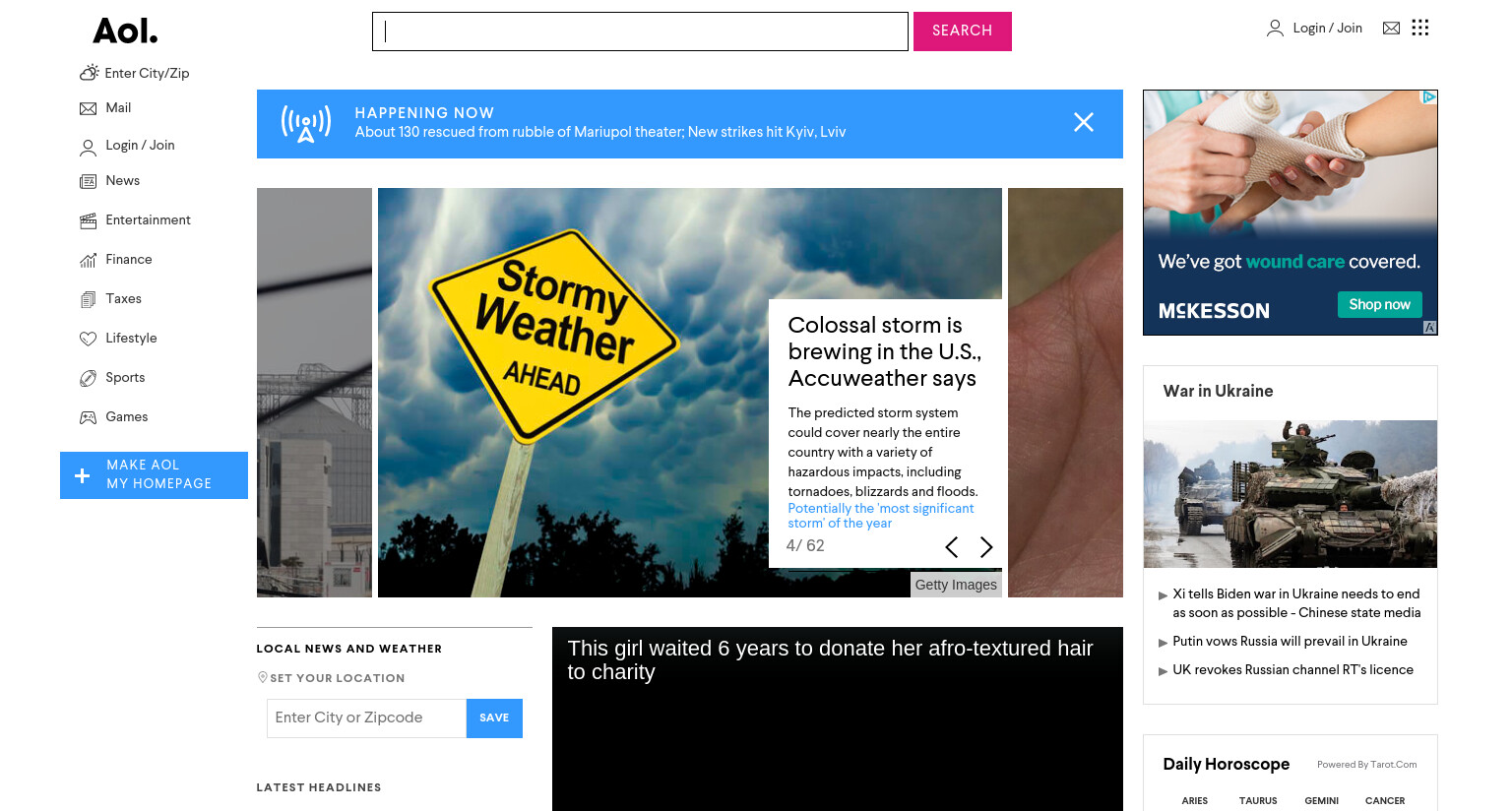Click the Sports football icon in sidebar
The image size is (1512, 811).
coord(88,378)
